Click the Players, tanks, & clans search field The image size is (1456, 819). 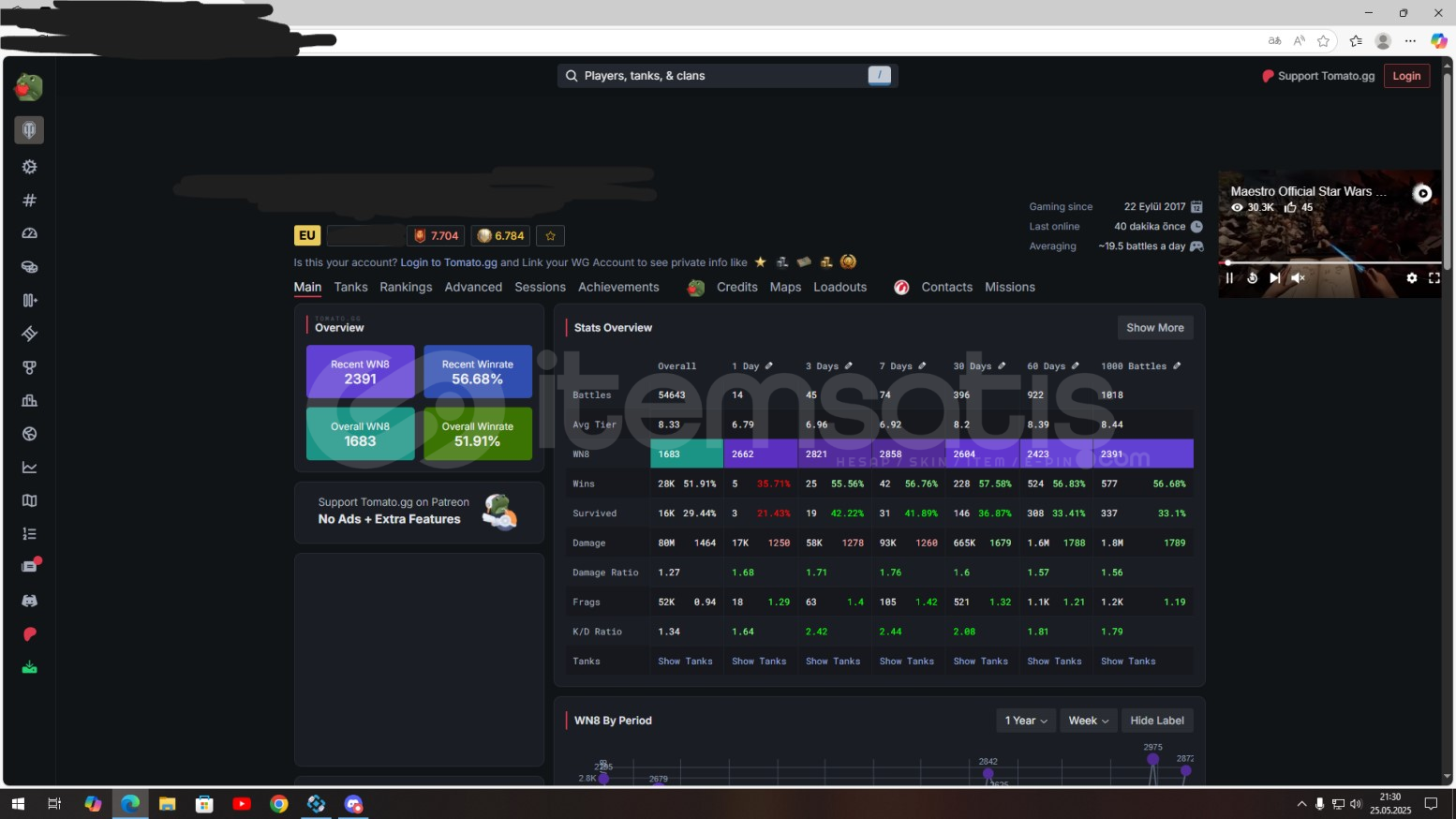pos(727,76)
